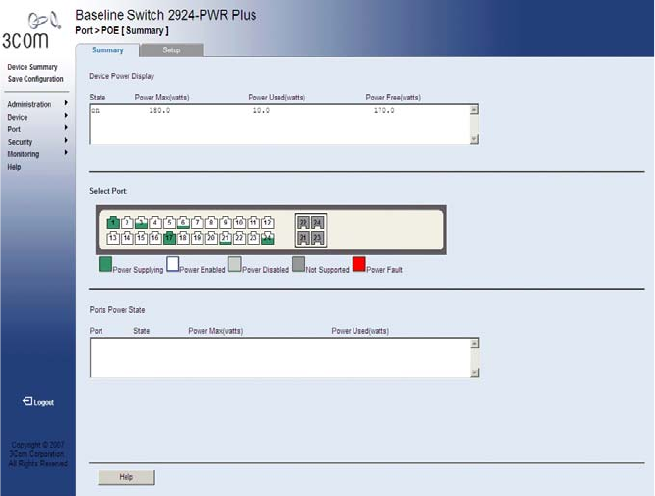Select port 10 on the switch panel
The height and width of the screenshot is (496, 655).
[239, 223]
